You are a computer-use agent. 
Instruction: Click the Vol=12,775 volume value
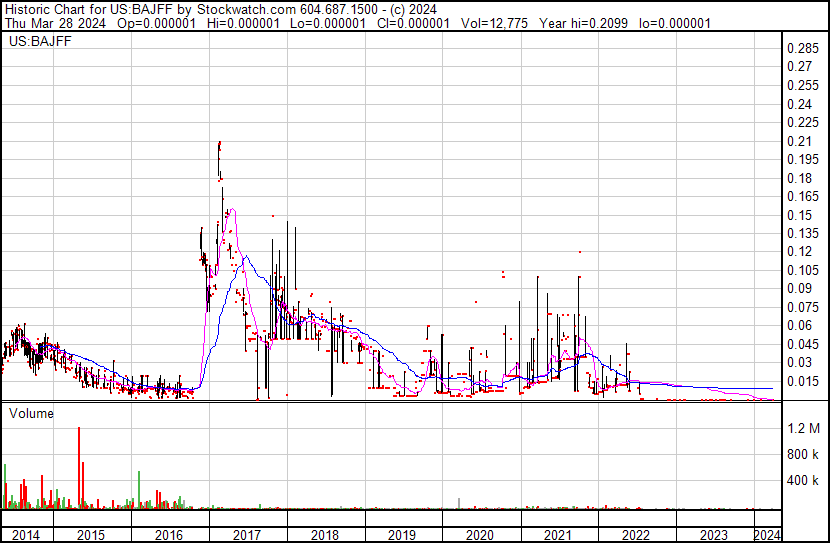pos(494,23)
